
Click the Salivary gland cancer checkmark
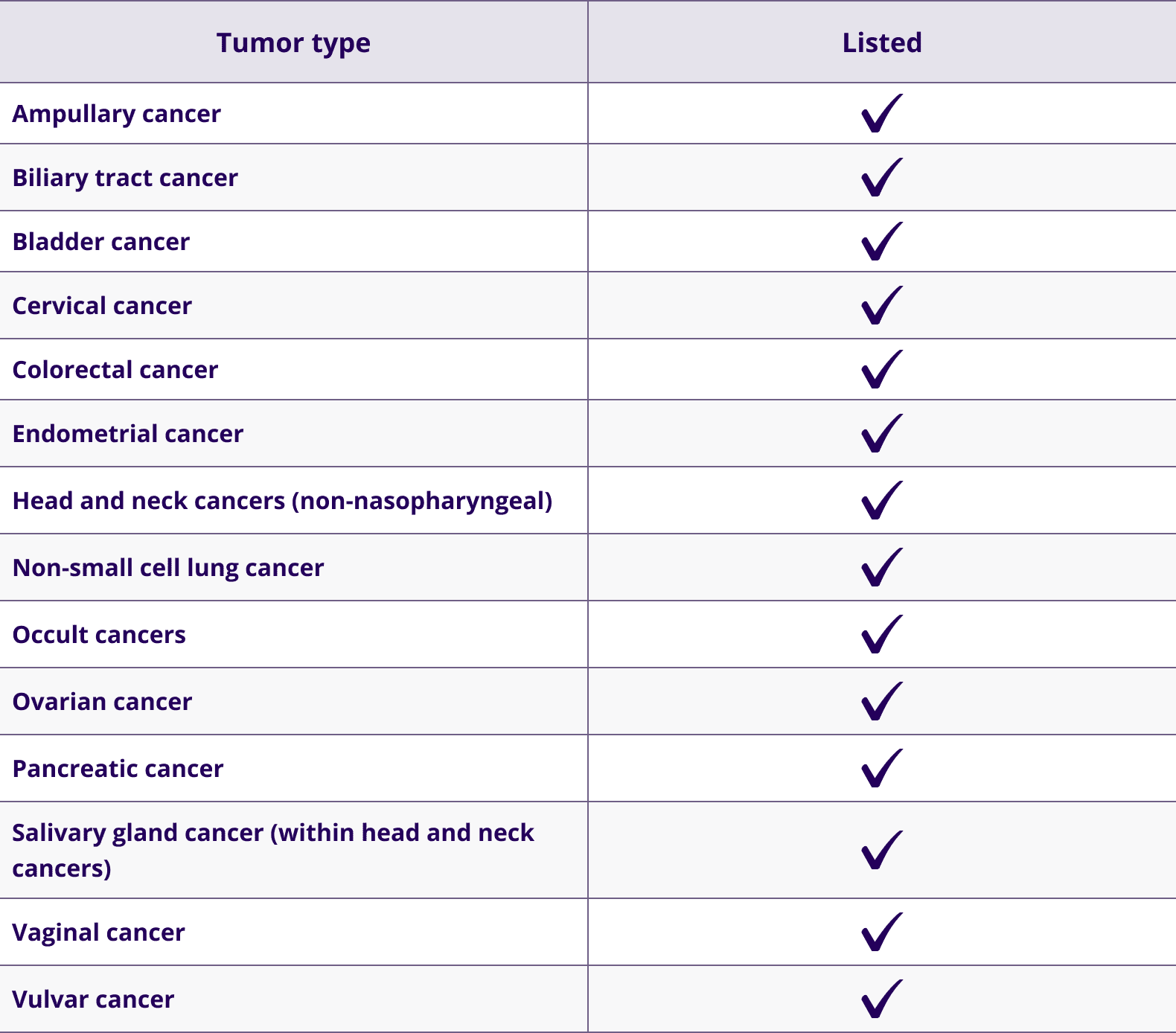[x=881, y=851]
